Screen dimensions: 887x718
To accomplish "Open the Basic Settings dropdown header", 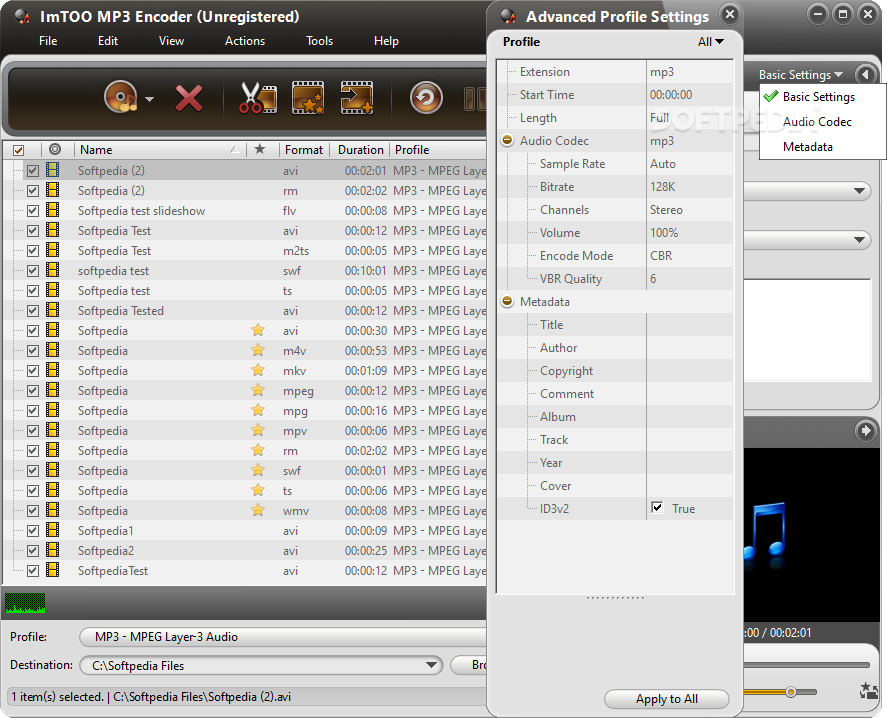I will 800,75.
